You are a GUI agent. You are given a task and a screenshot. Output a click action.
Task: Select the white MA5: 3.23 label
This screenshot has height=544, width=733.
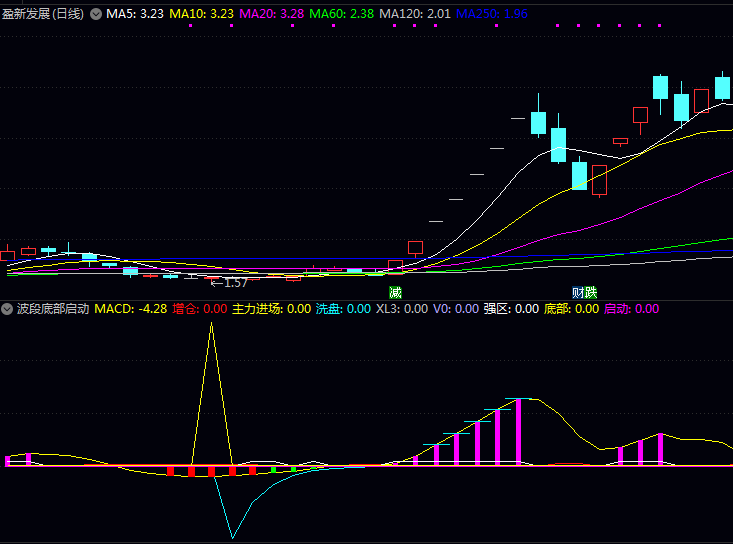(x=135, y=14)
